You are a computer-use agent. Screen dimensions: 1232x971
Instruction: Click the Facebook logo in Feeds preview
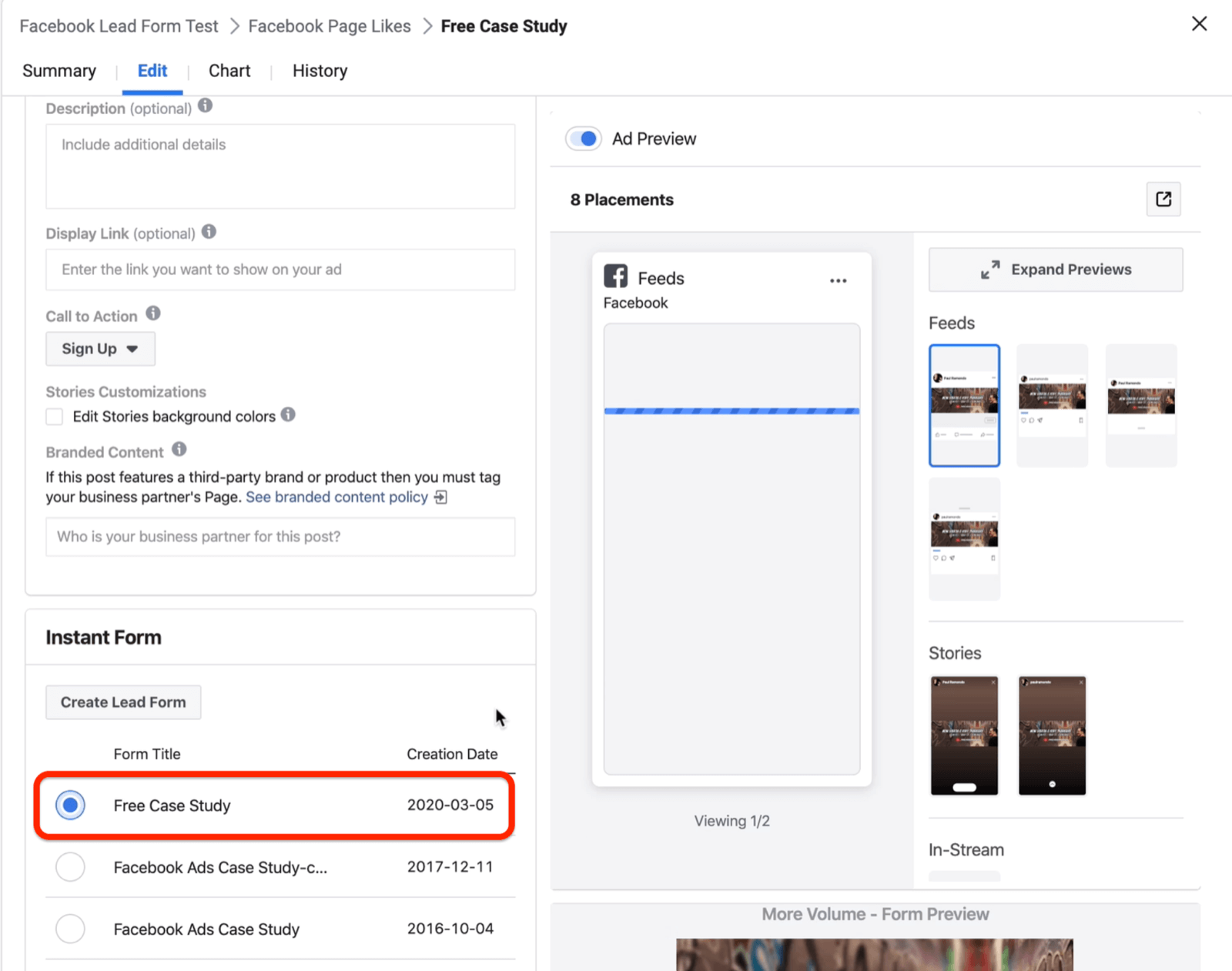[615, 276]
